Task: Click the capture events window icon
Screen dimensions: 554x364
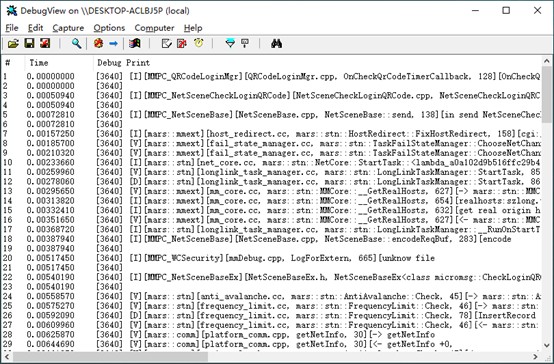Action: [x=135, y=43]
